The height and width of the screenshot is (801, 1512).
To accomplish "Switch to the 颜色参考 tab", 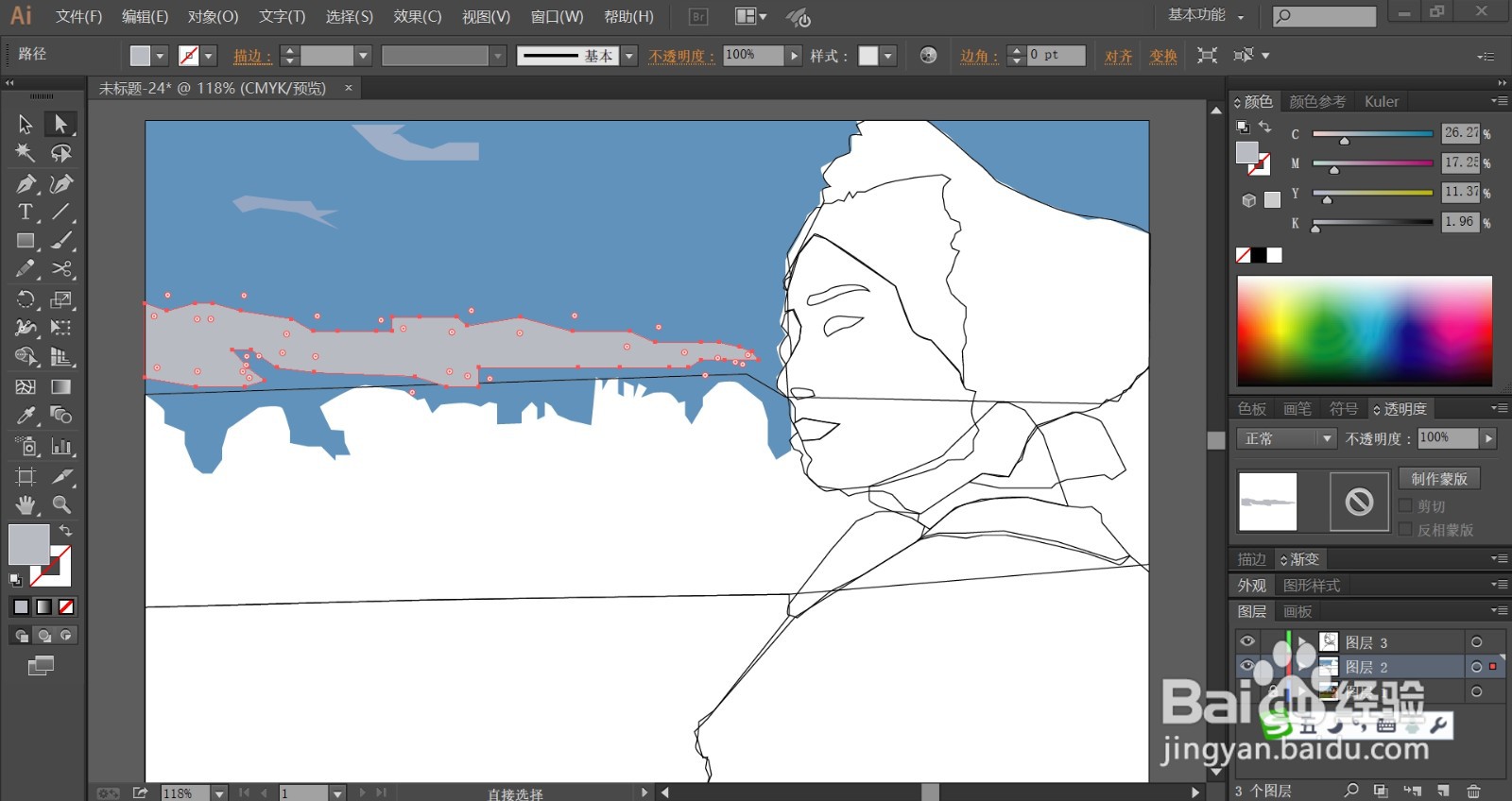I will [x=1317, y=101].
